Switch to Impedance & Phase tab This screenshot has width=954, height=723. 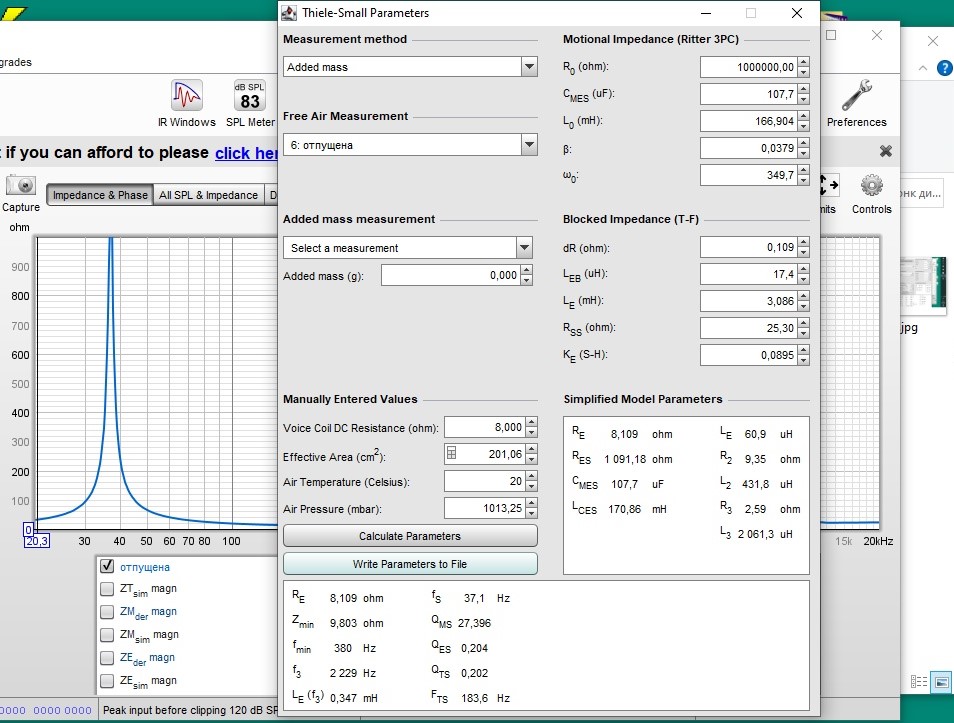[99, 195]
